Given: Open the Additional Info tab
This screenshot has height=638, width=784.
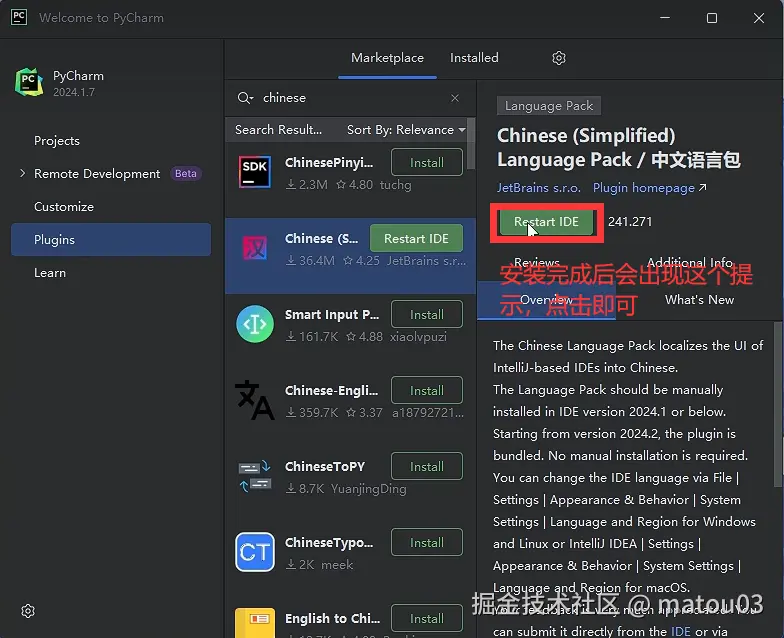Looking at the screenshot, I should pyautogui.click(x=690, y=262).
